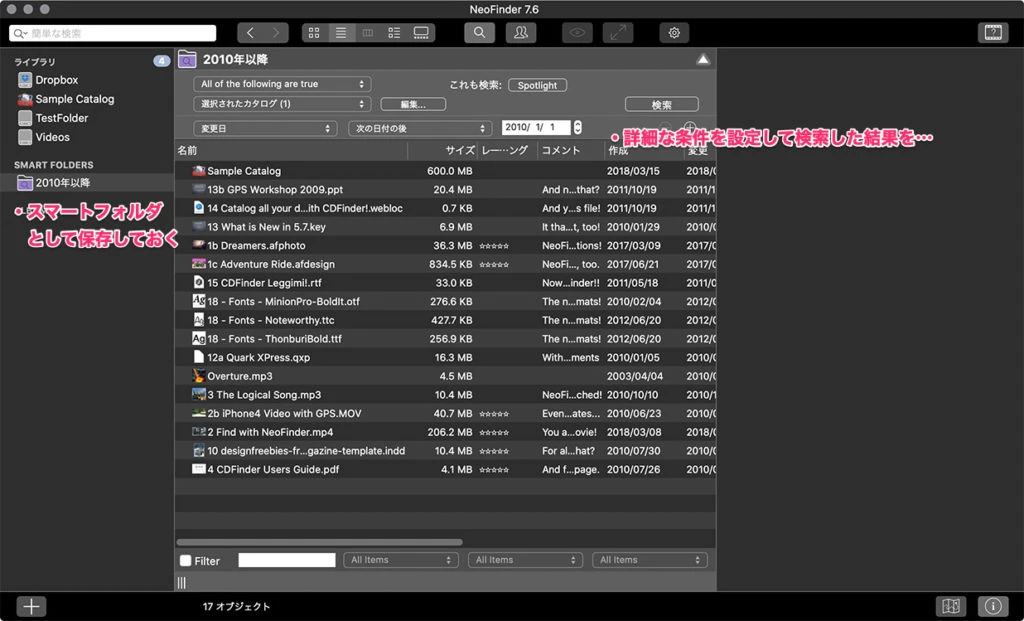The image size is (1024, 621).
Task: Click the 12a Quark XPress.qxp file icon
Action: coord(199,357)
